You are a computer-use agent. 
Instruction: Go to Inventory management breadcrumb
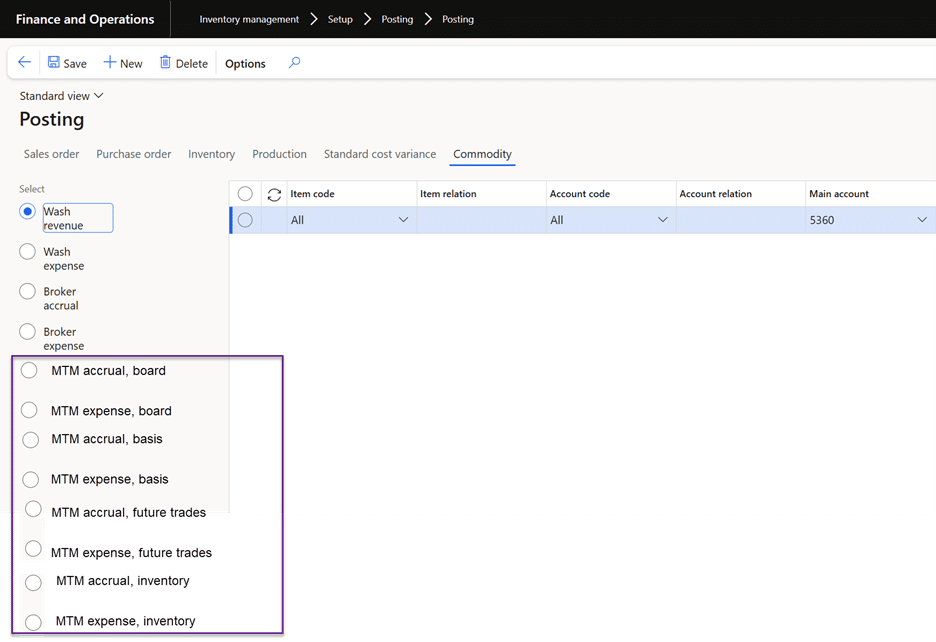pos(249,19)
